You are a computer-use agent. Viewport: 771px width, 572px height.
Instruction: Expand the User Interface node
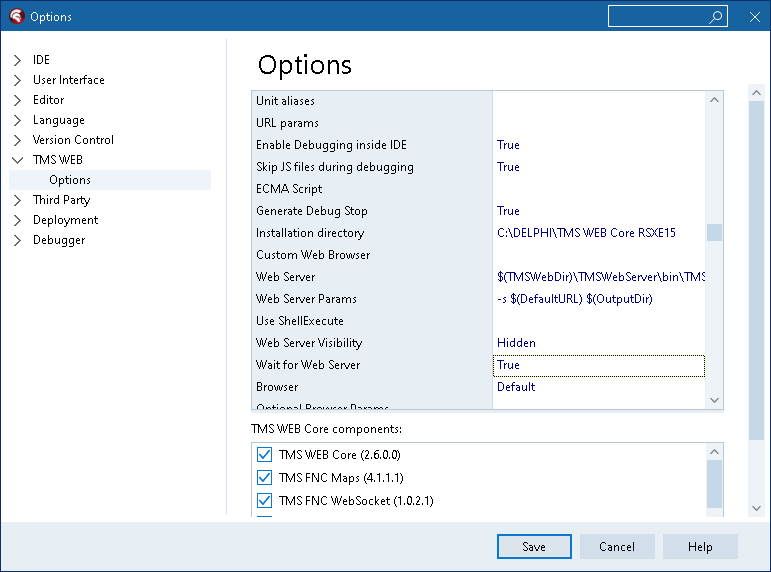point(17,80)
